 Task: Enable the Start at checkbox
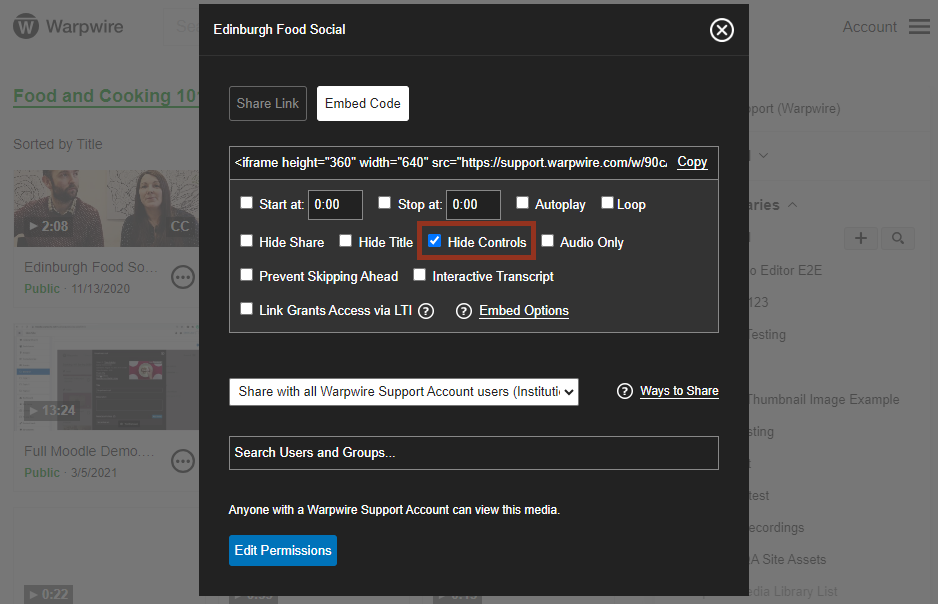click(x=246, y=203)
